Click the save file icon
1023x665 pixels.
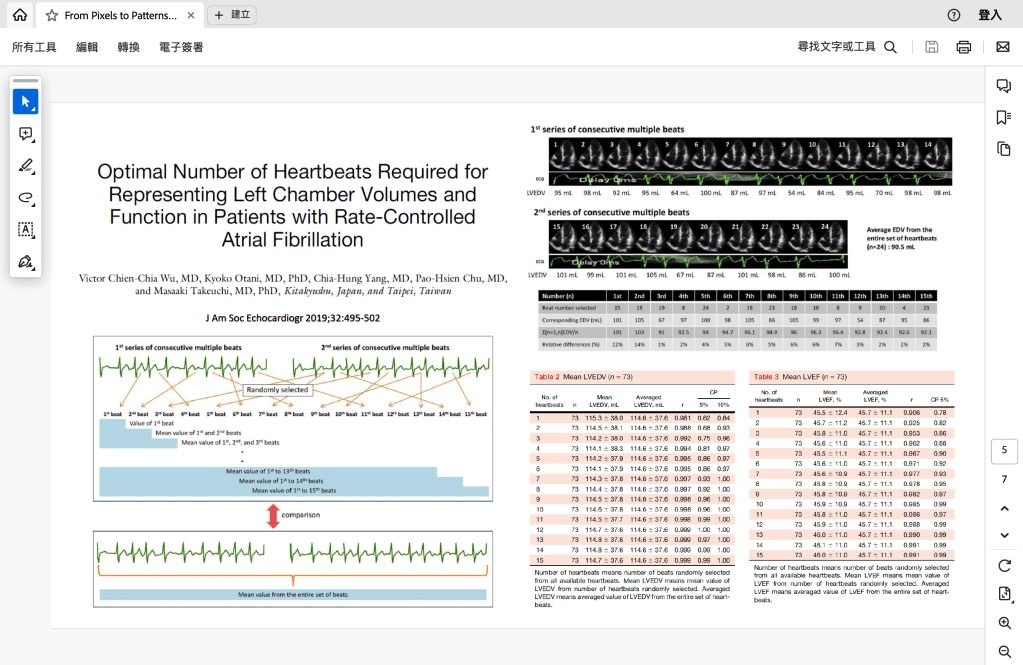[932, 47]
